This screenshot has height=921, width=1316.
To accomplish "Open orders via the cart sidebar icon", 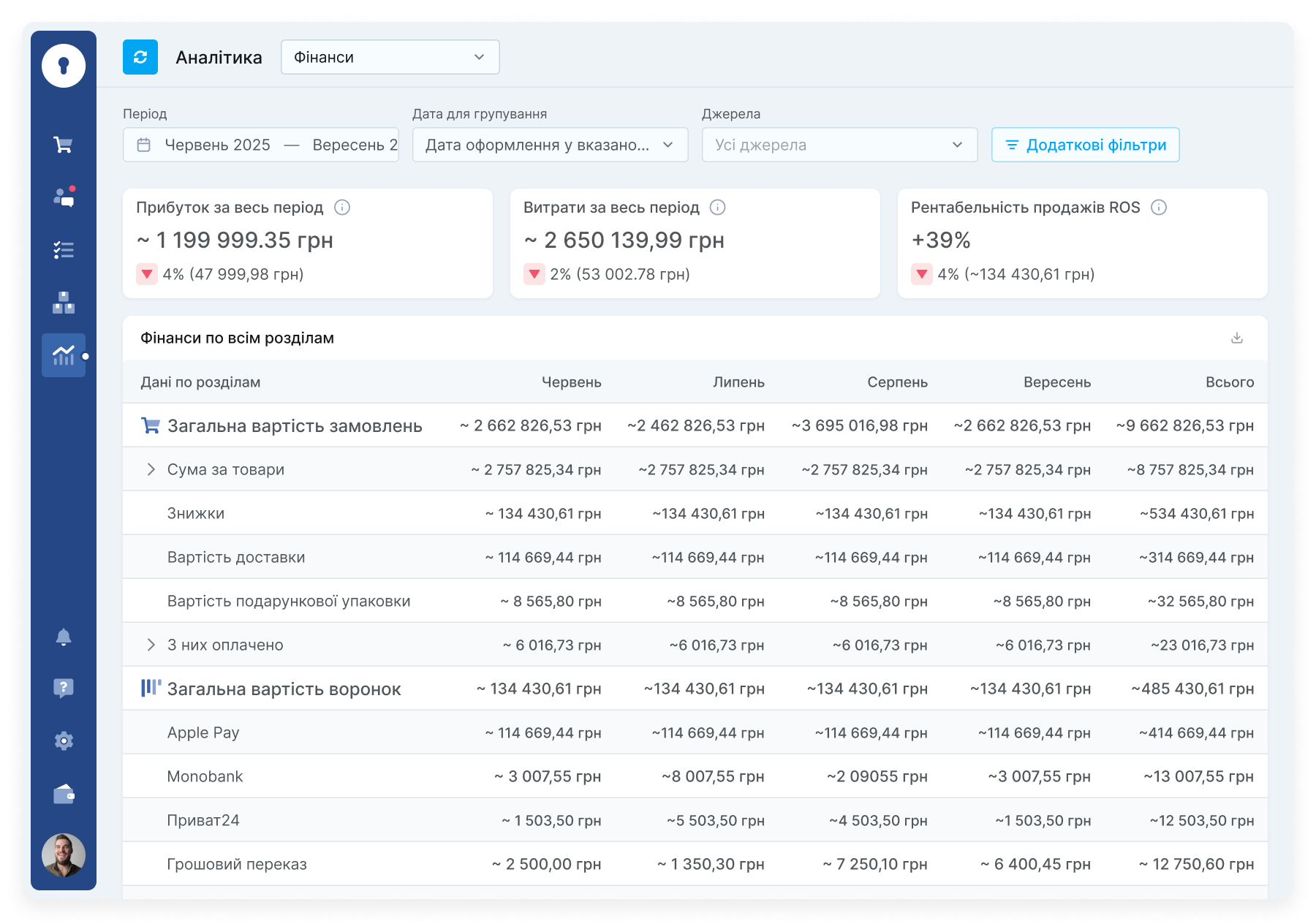I will 64,145.
